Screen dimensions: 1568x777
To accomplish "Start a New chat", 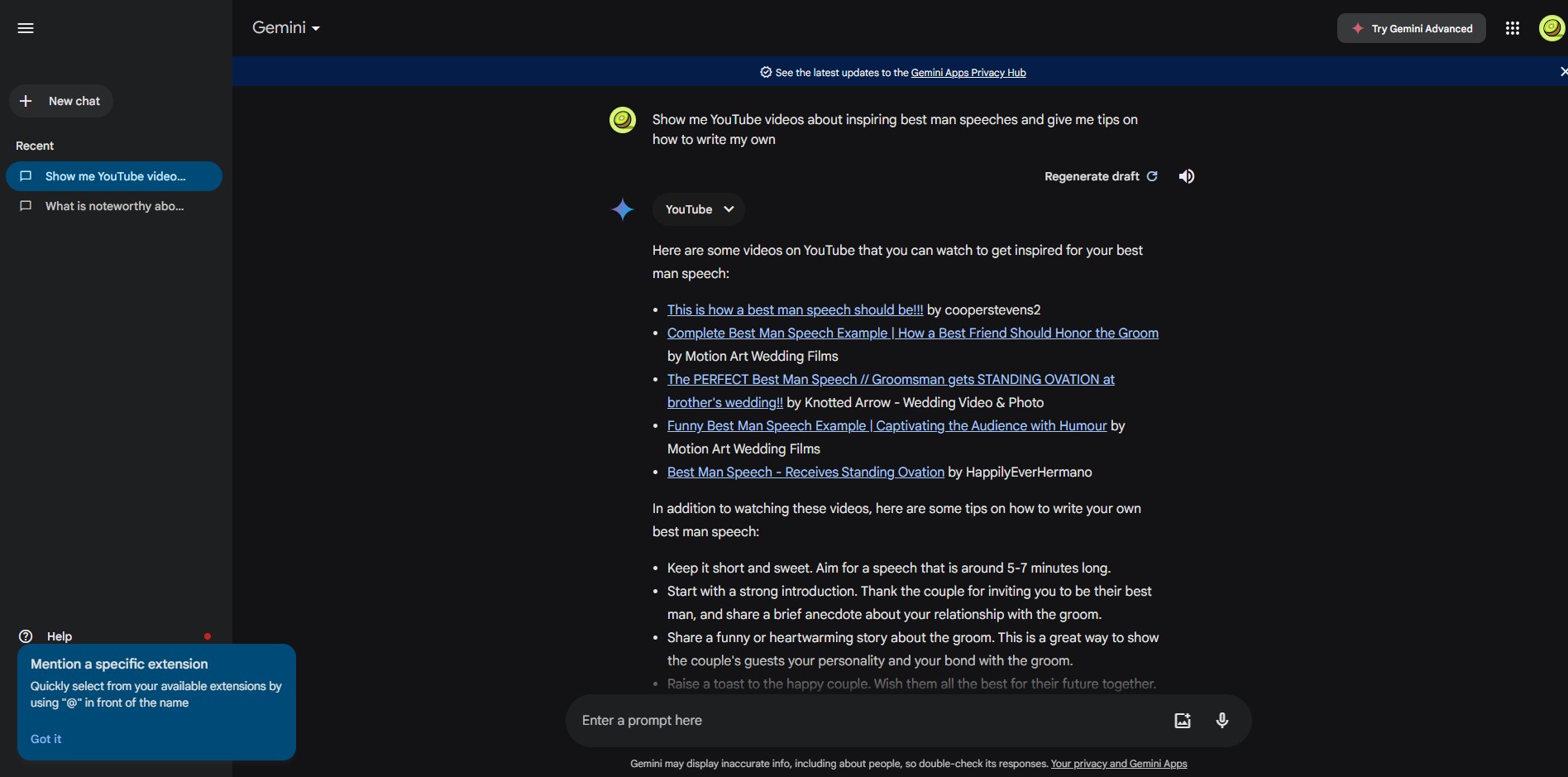I will click(61, 101).
